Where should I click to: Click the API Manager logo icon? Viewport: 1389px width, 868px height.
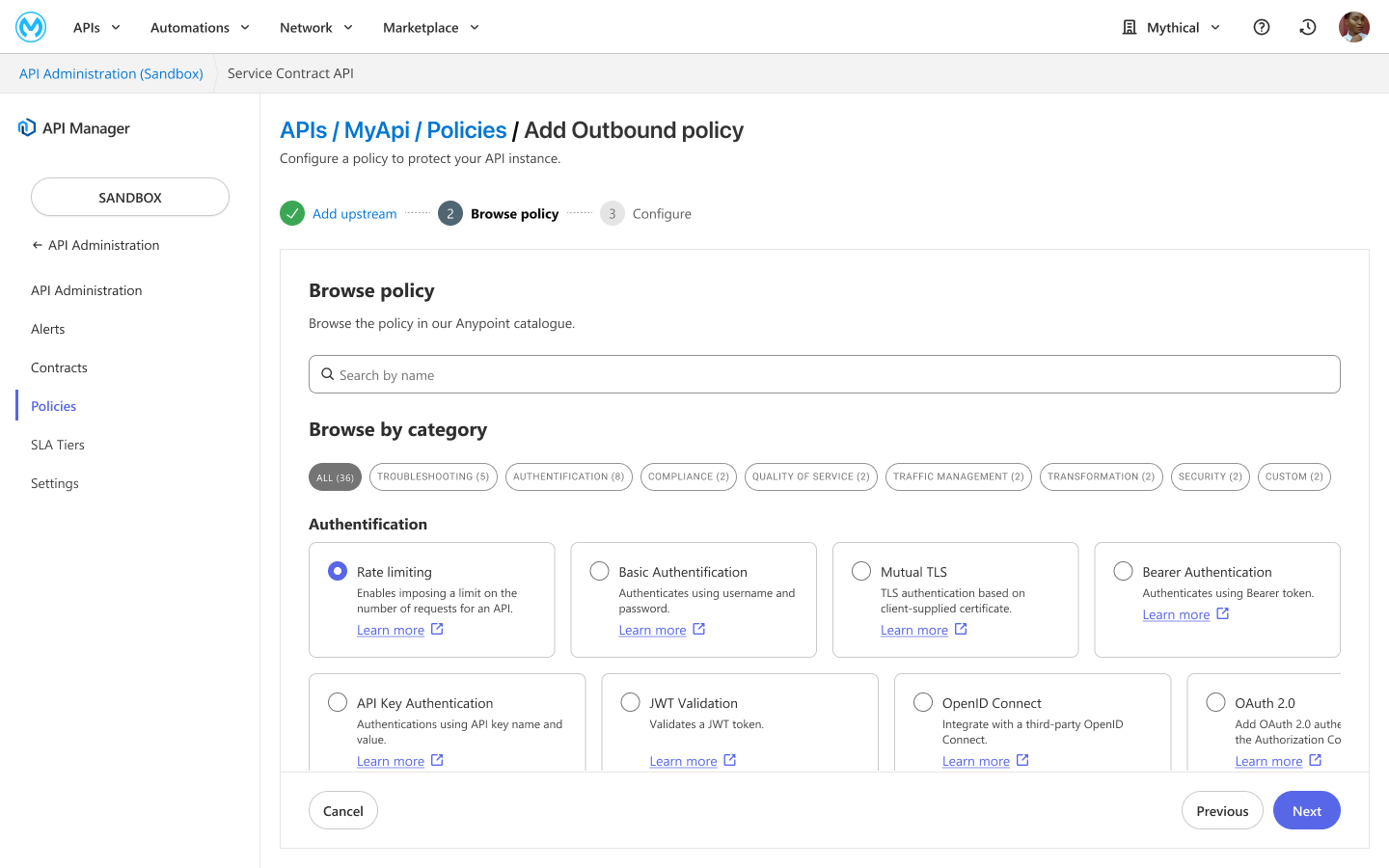27,127
